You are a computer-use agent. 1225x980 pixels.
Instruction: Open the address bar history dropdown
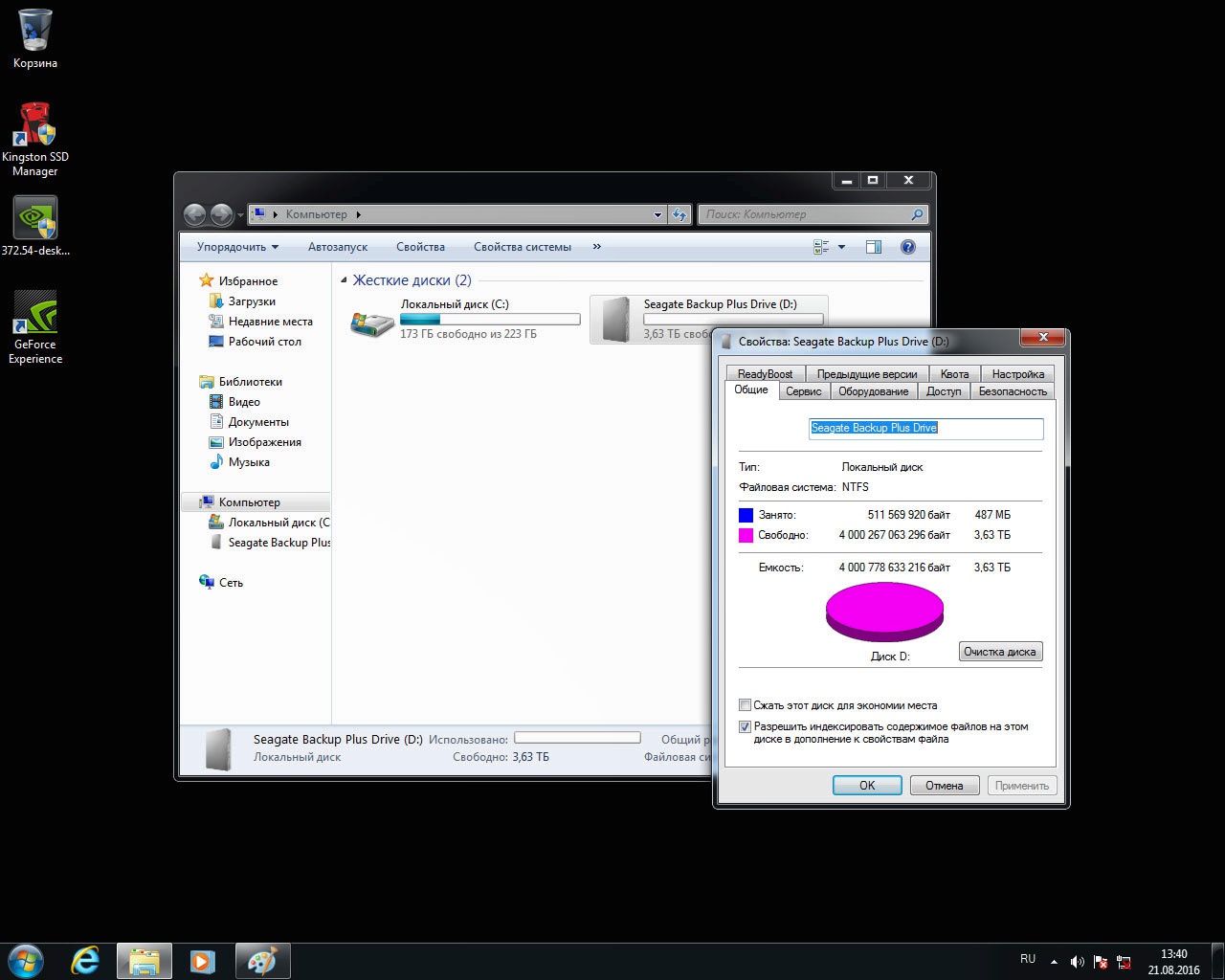(657, 214)
